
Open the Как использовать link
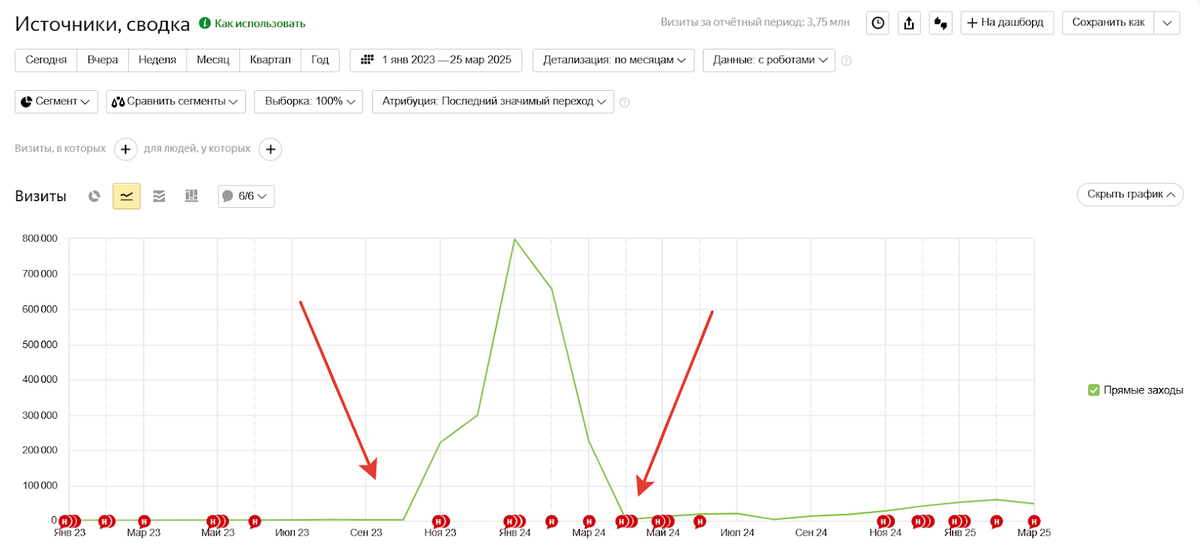pos(260,23)
